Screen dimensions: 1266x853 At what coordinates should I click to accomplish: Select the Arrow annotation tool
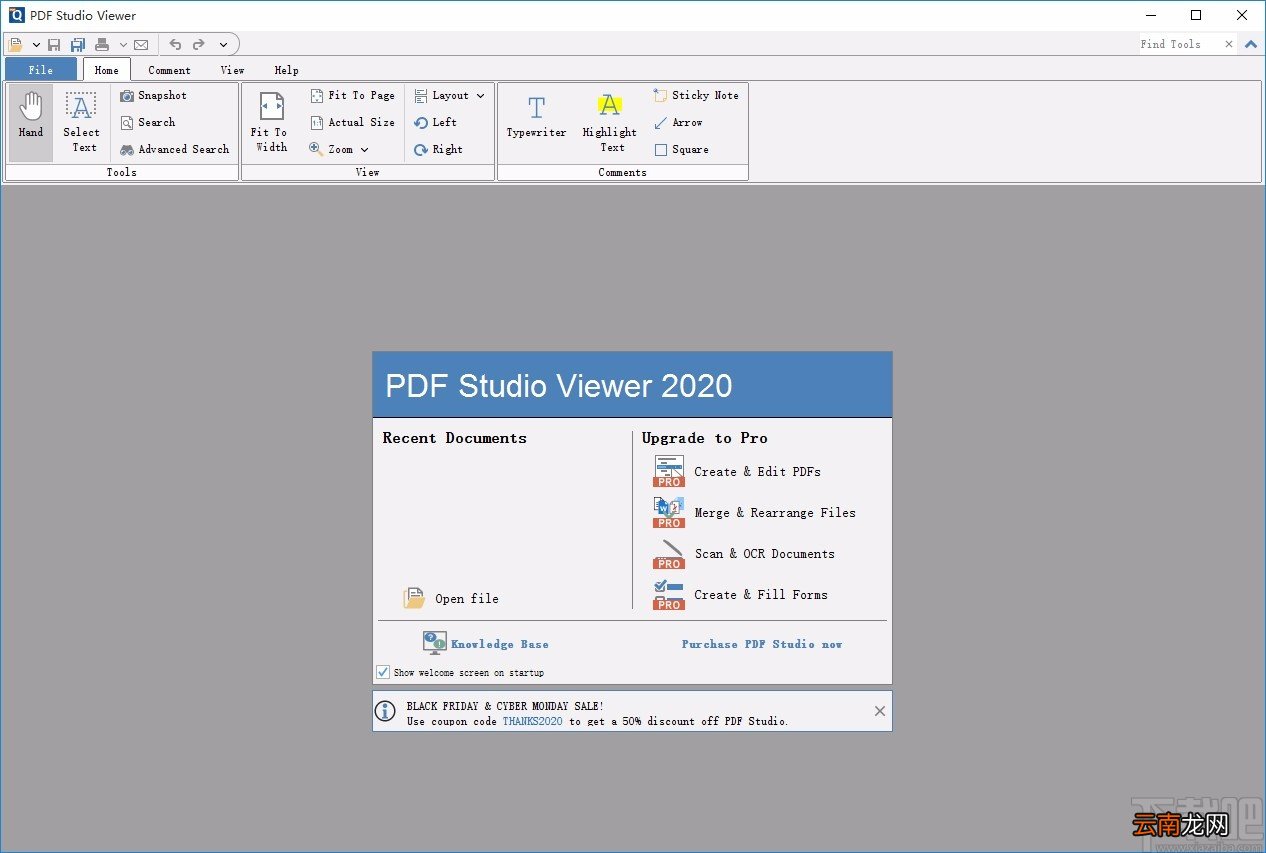(678, 122)
